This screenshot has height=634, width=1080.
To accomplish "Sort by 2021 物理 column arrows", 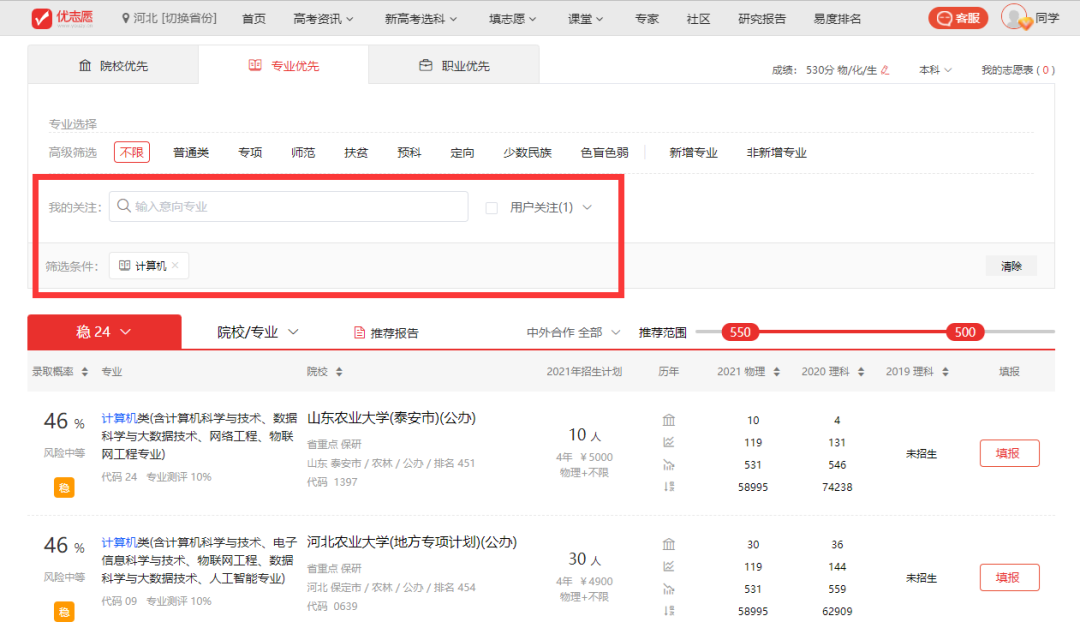I will click(774, 372).
